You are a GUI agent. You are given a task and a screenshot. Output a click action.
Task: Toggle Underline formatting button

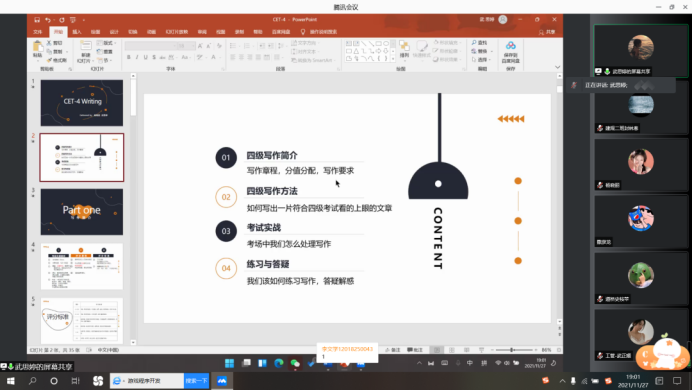[145, 57]
